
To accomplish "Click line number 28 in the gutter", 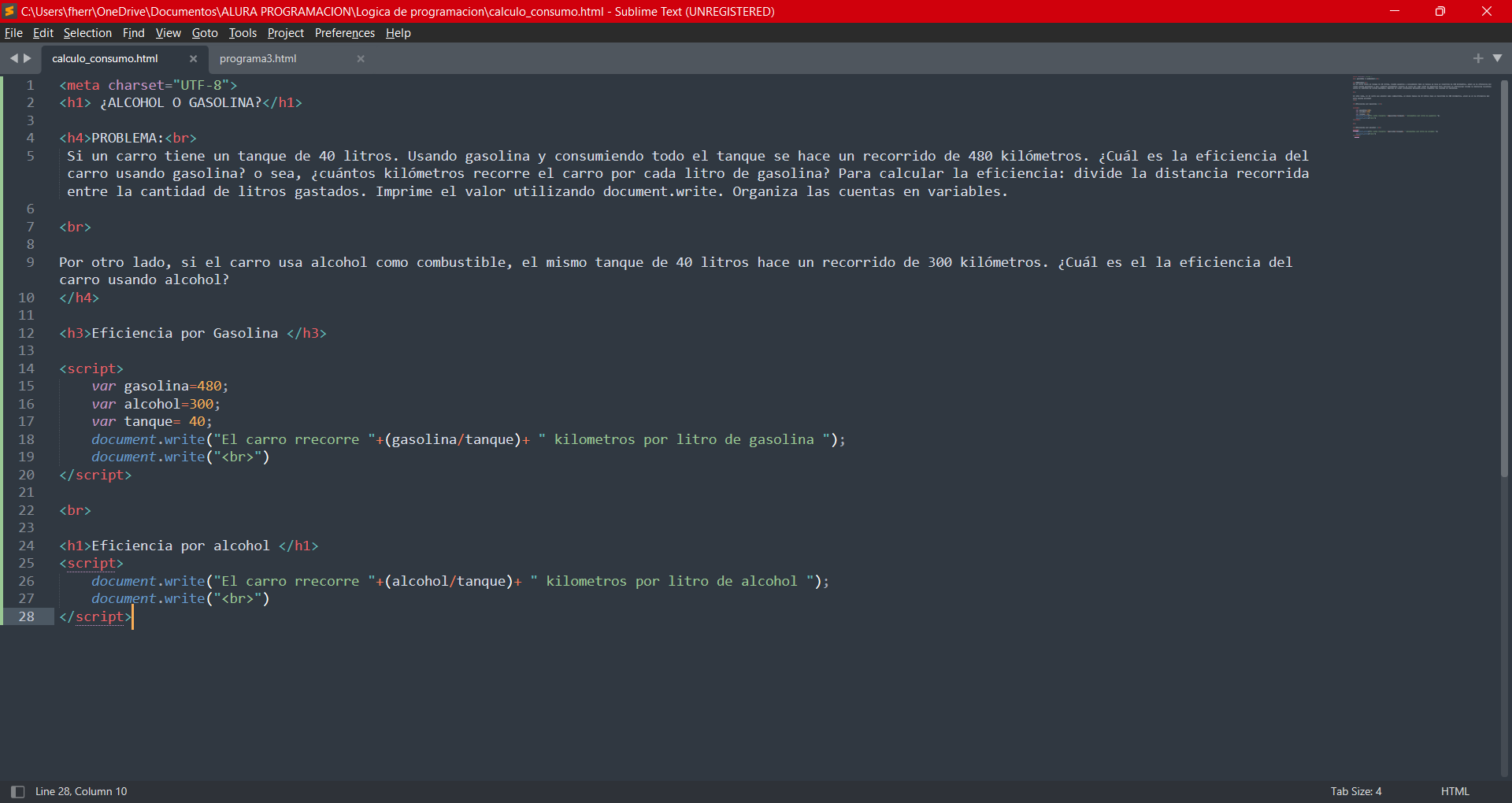I will (x=26, y=616).
